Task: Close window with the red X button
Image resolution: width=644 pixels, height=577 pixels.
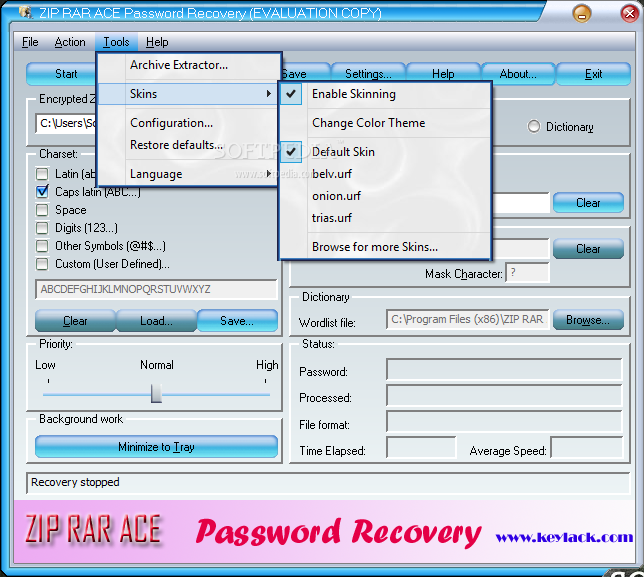Action: click(630, 14)
